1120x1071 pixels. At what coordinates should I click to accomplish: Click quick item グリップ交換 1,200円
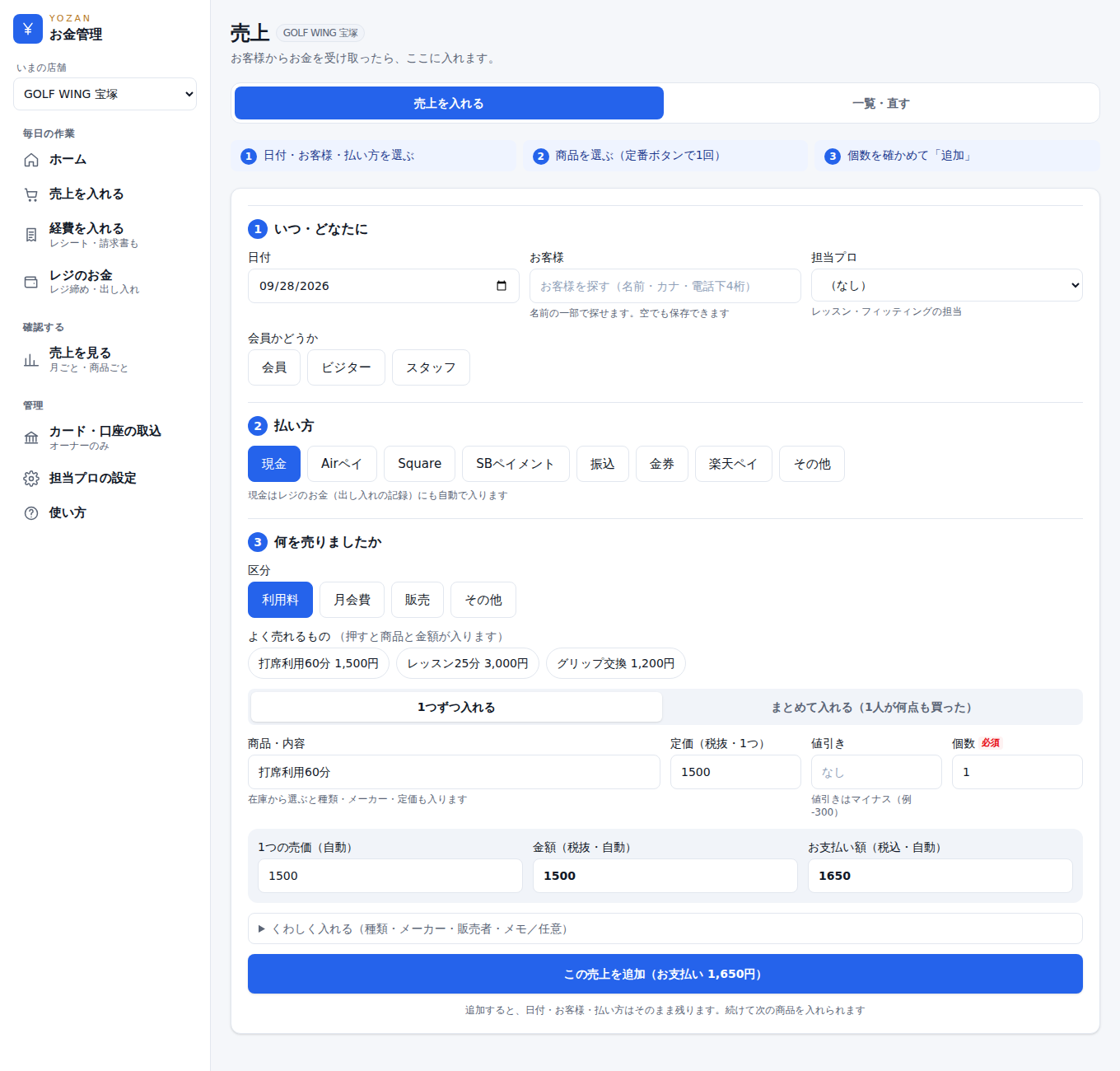(616, 663)
